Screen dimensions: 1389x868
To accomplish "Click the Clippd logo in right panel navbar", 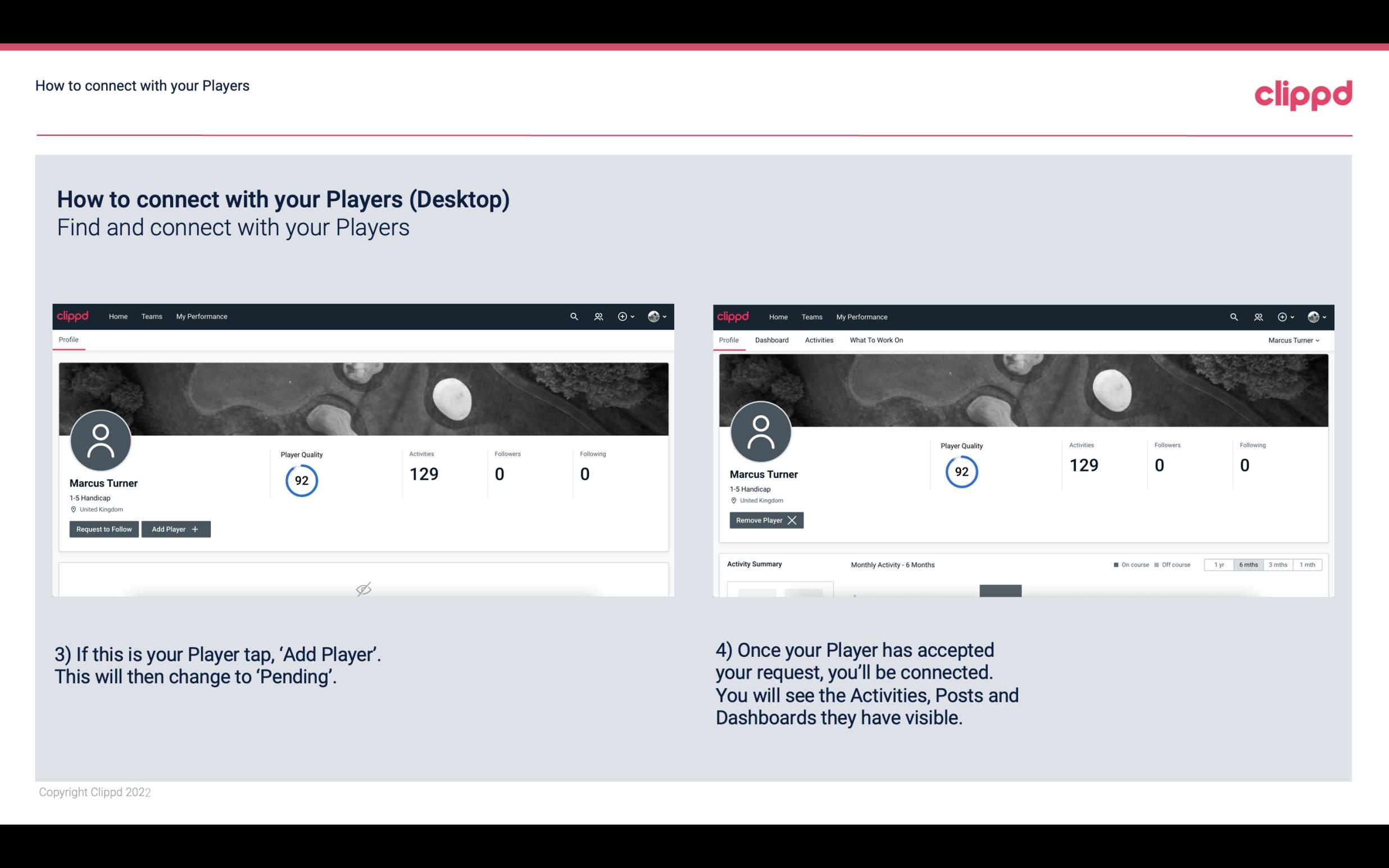I will 734,316.
